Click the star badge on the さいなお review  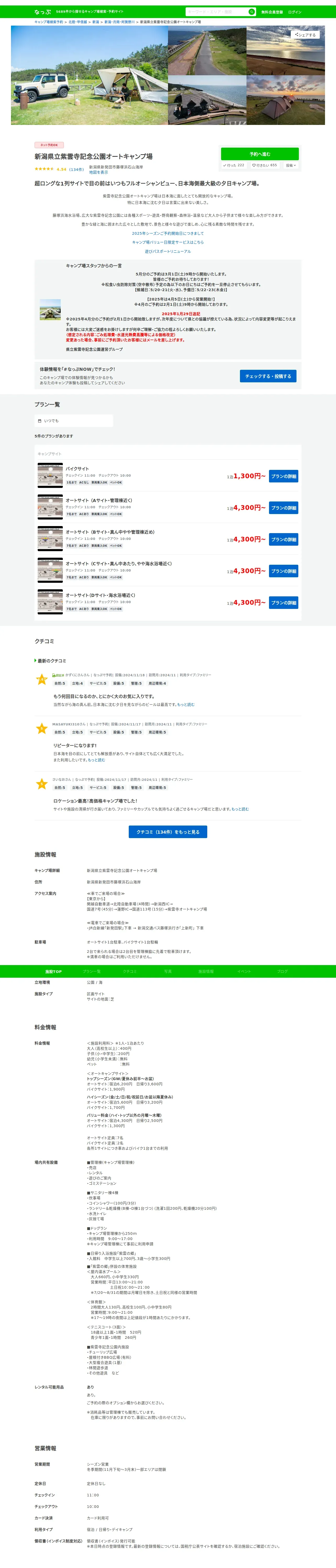(41, 784)
